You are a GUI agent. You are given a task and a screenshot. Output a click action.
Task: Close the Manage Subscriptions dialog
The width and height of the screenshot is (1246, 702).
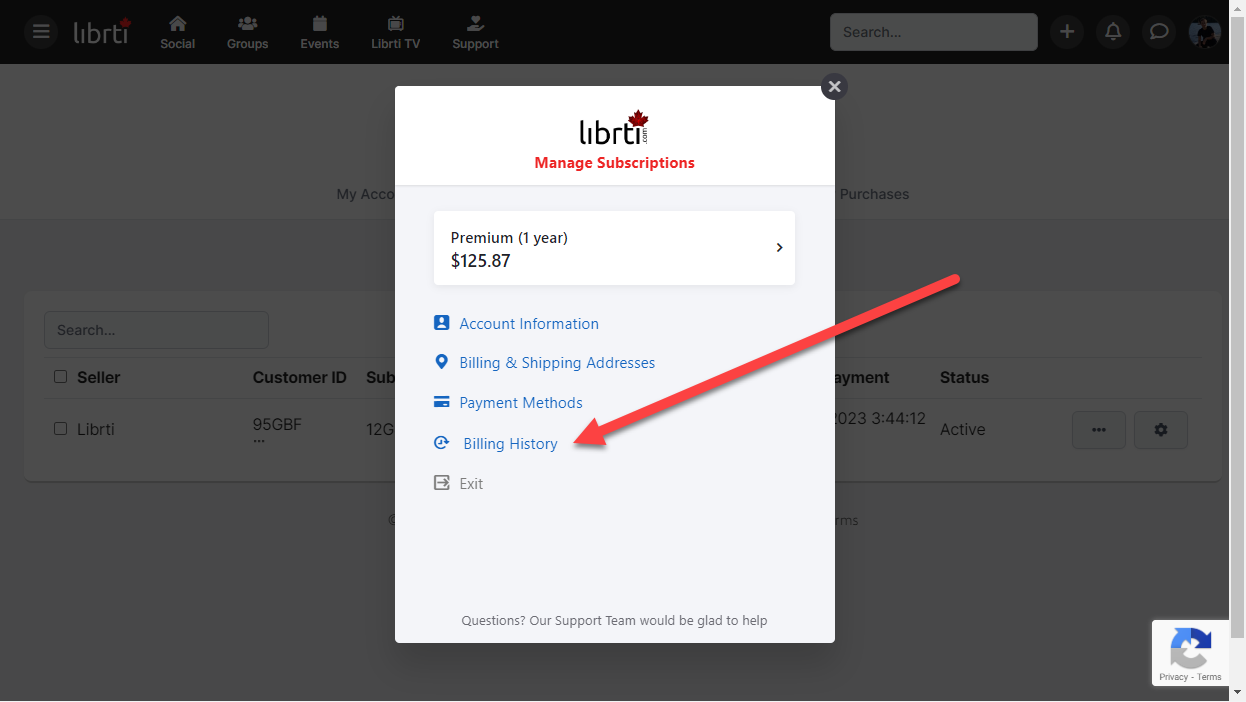834,86
